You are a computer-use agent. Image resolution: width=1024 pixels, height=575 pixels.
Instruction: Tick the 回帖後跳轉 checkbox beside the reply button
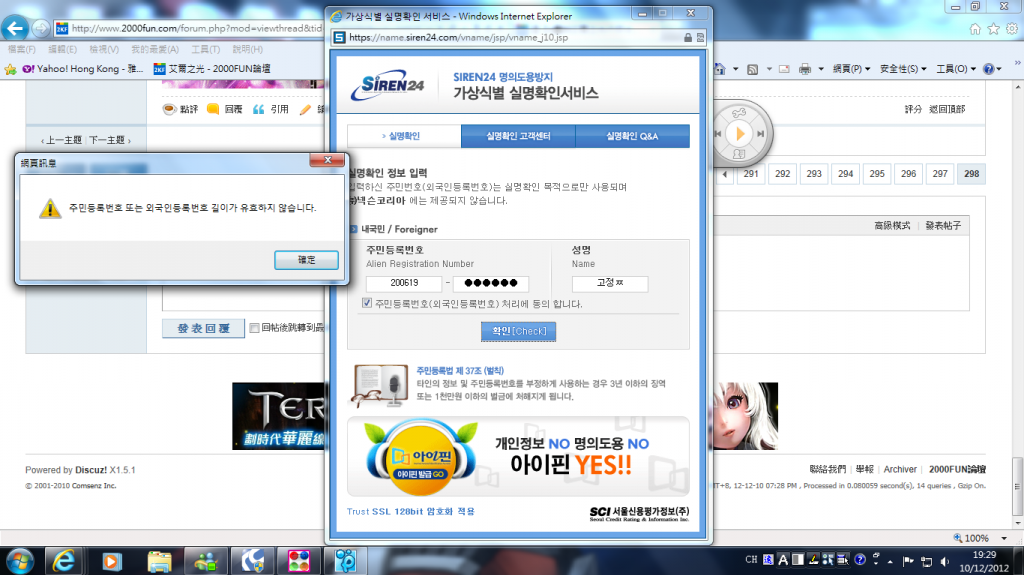point(255,328)
